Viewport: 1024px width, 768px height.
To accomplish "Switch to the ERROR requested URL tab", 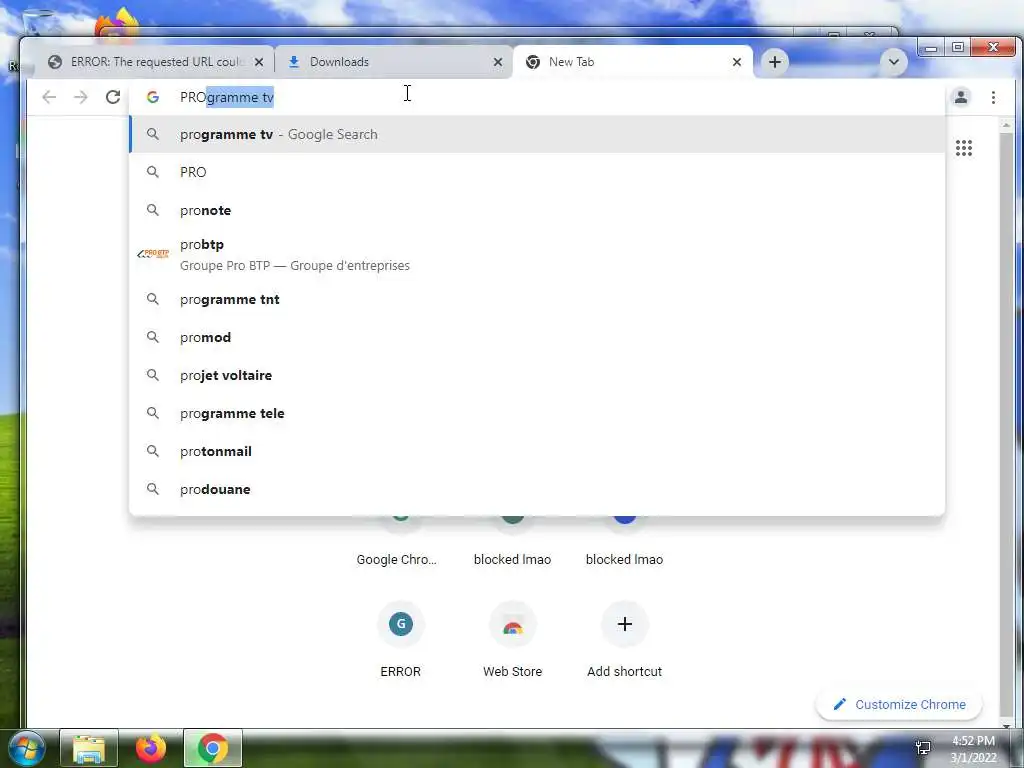I will tap(155, 62).
